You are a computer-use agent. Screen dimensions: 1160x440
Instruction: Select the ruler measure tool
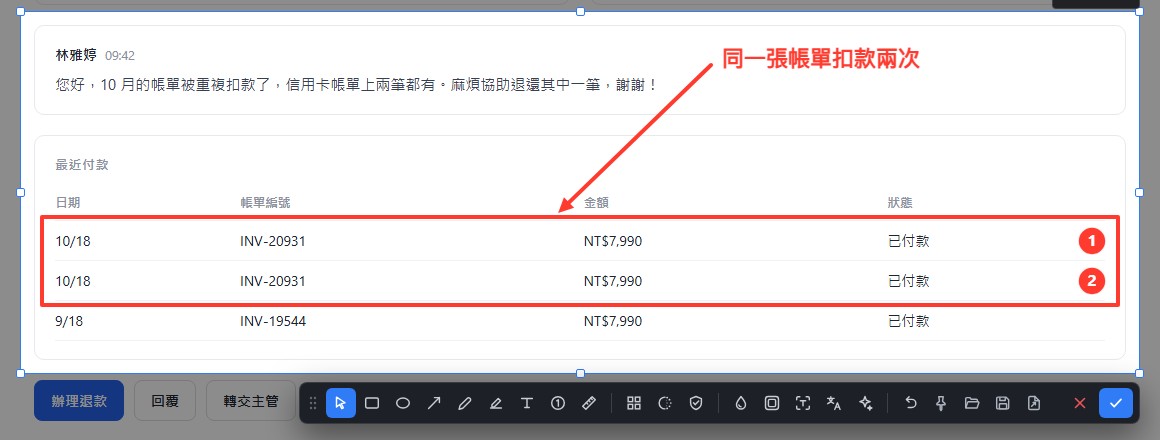coord(589,403)
